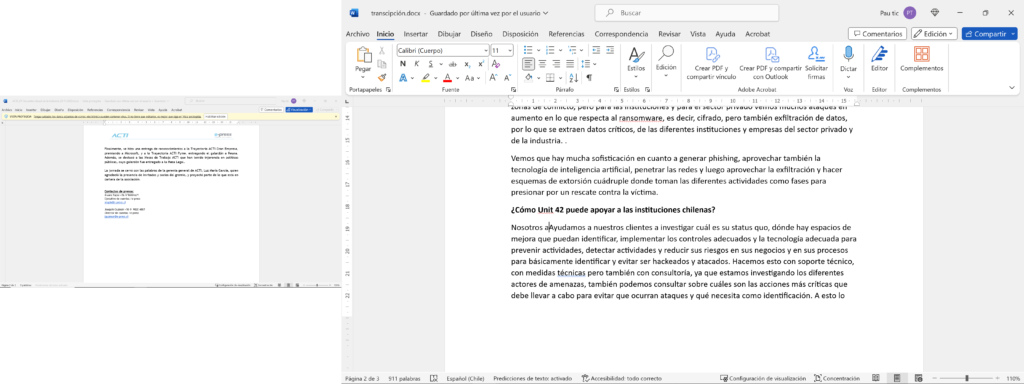Image resolution: width=1024 pixels, height=384 pixels.
Task: Click the Buscar search box
Action: [686, 12]
